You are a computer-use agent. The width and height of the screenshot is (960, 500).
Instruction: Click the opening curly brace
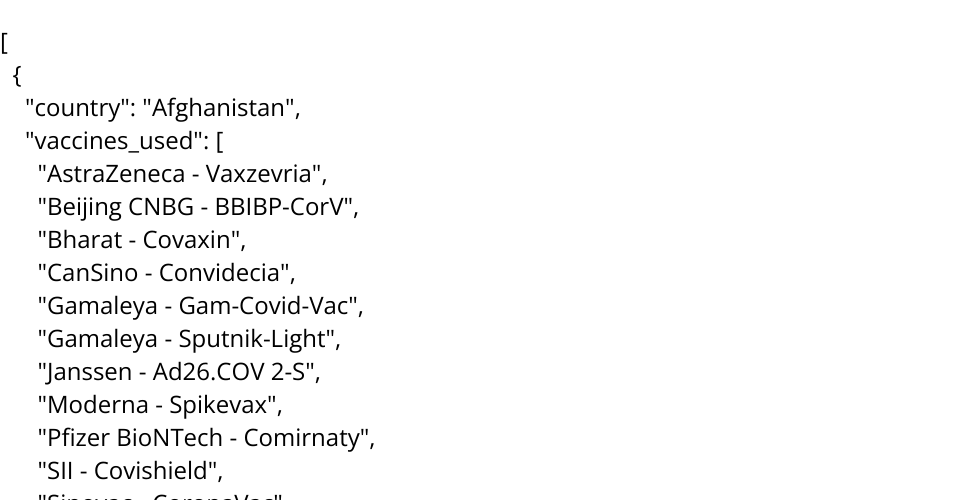coord(17,76)
